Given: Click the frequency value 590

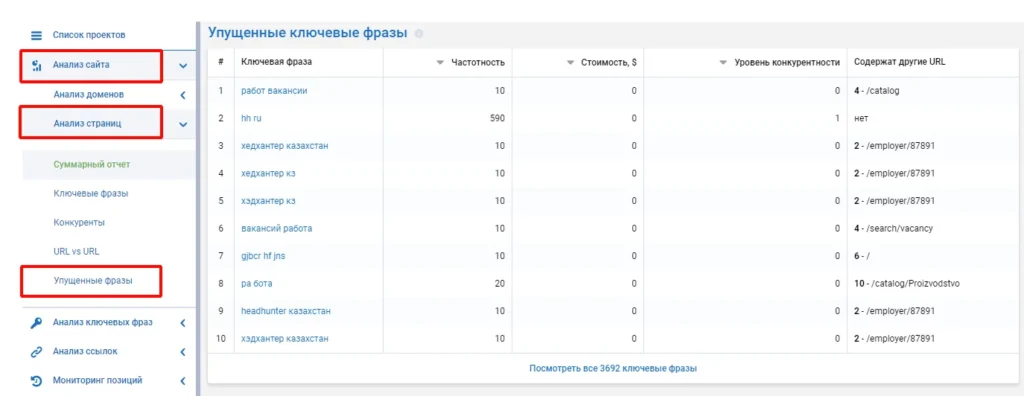Looking at the screenshot, I should 498,118.
